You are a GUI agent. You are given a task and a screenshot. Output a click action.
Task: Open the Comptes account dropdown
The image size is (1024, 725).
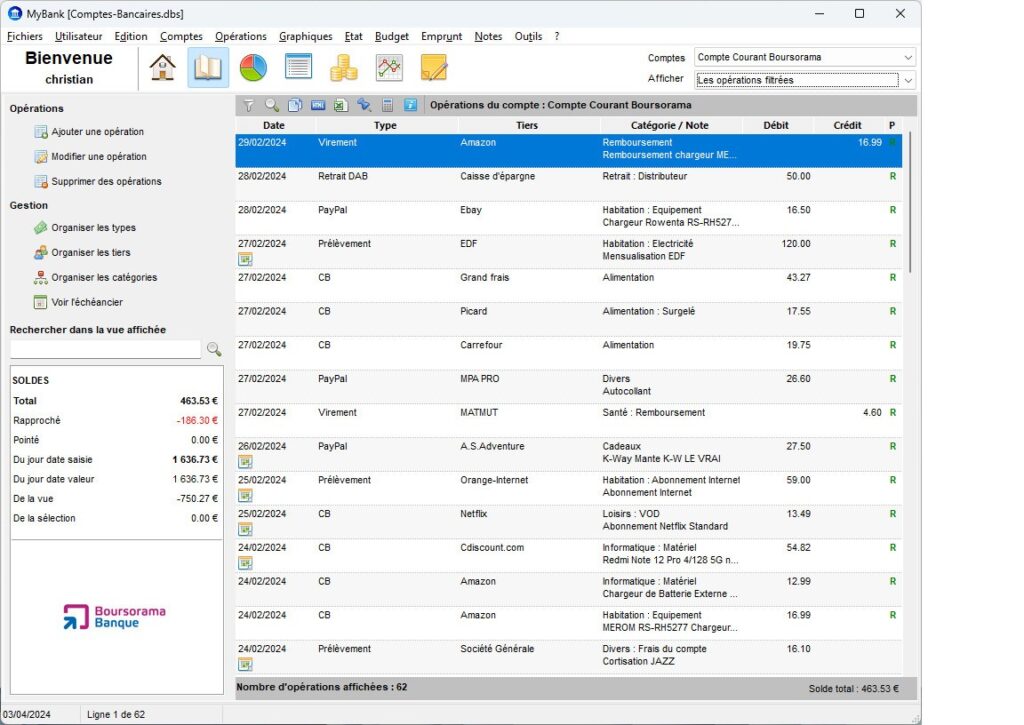coord(805,57)
